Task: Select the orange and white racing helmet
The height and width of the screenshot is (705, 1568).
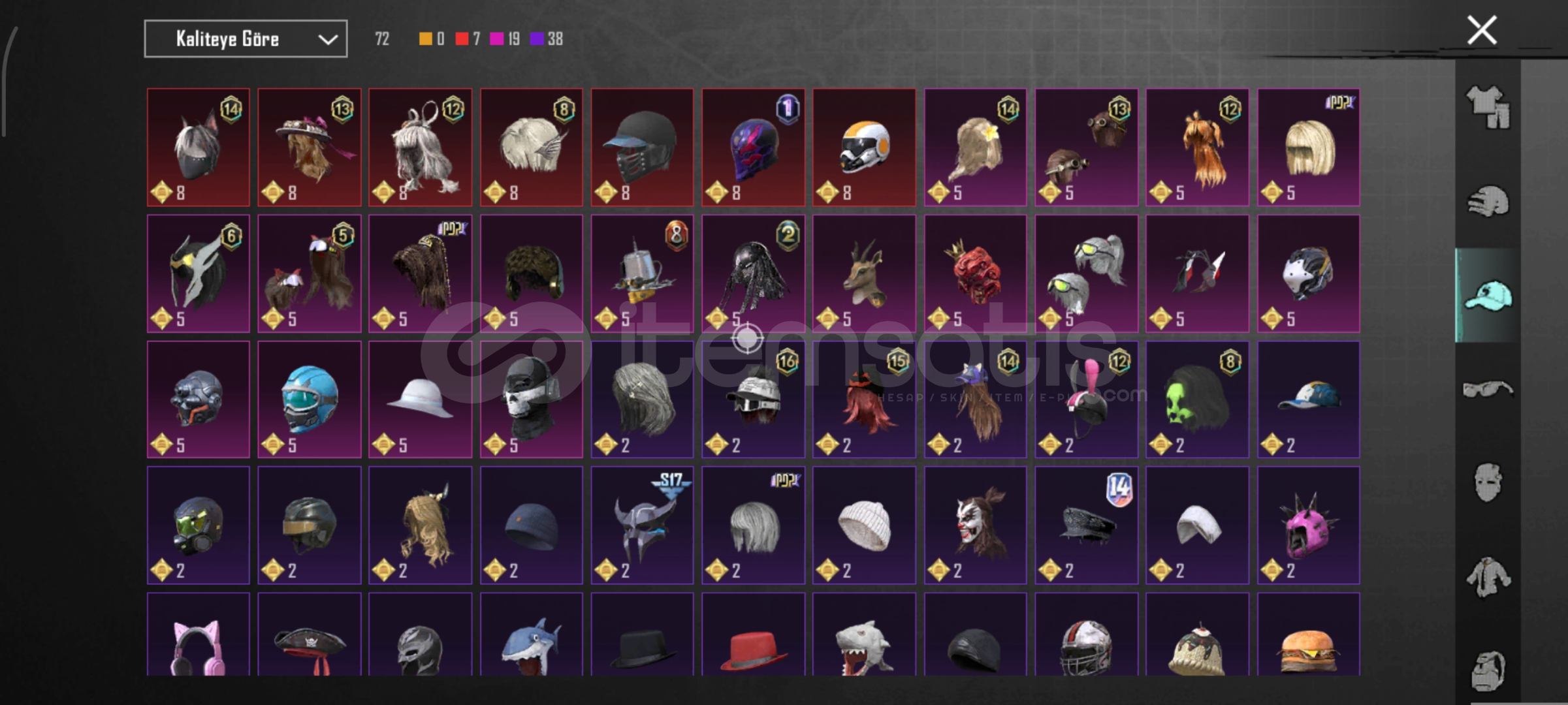Action: [x=864, y=148]
